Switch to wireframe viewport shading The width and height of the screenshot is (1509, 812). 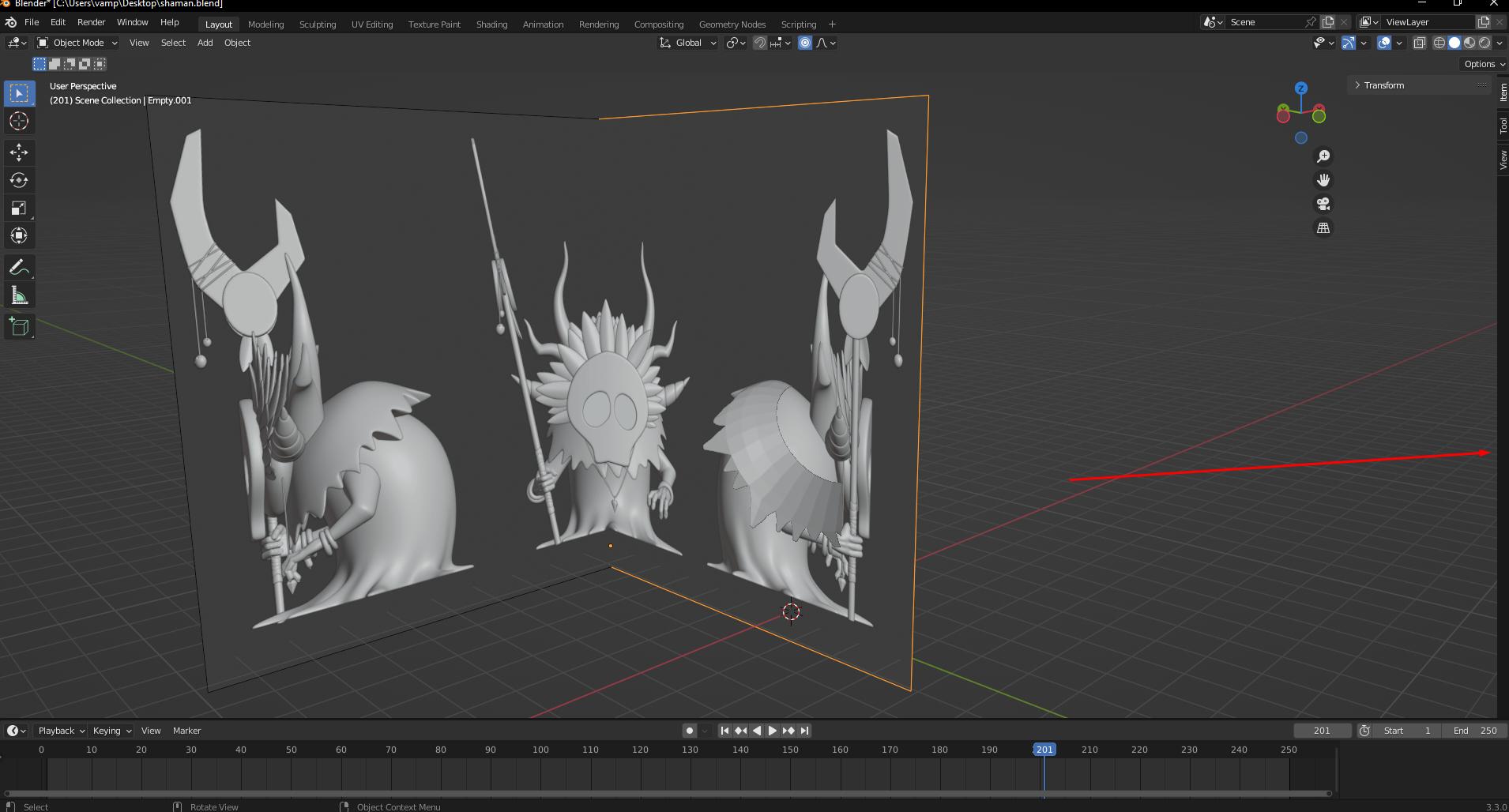[x=1439, y=43]
